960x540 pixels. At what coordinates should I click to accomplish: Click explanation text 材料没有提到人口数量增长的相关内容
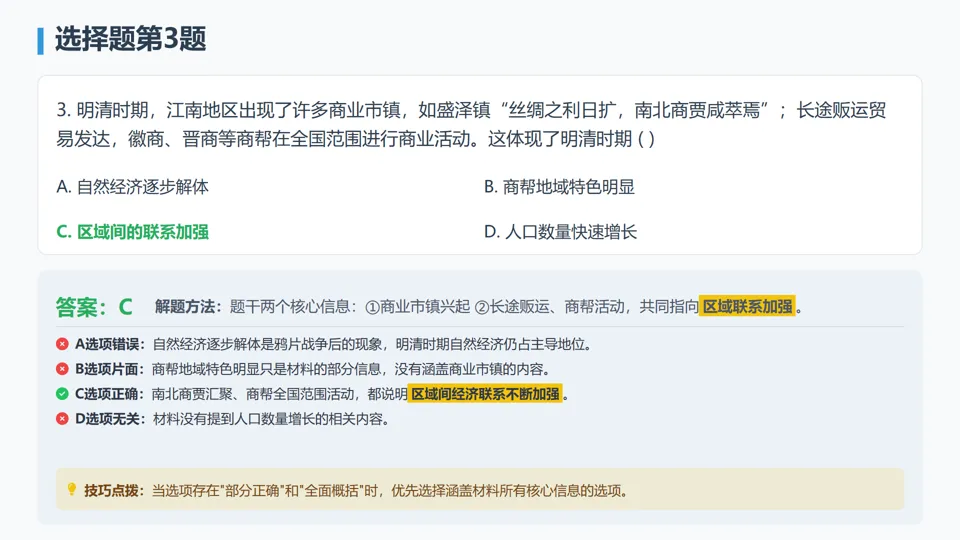(x=271, y=419)
